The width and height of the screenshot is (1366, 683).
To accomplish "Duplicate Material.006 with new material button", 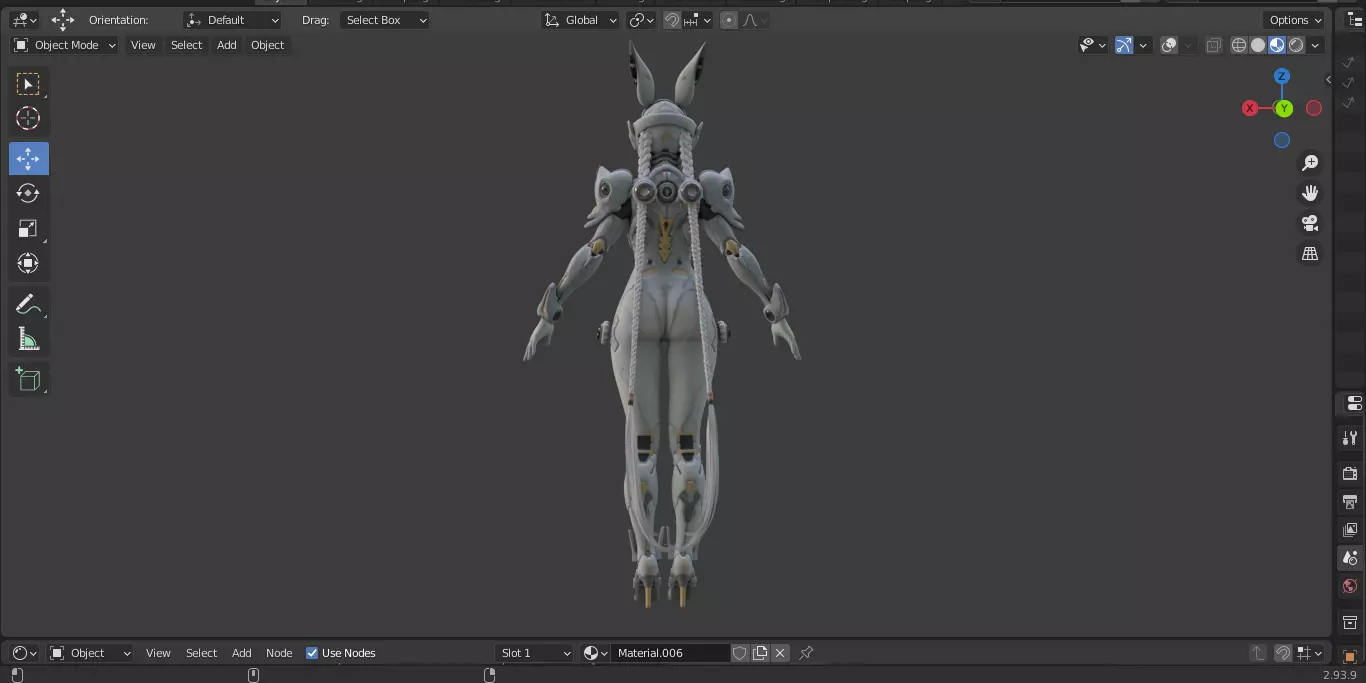I will 760,653.
